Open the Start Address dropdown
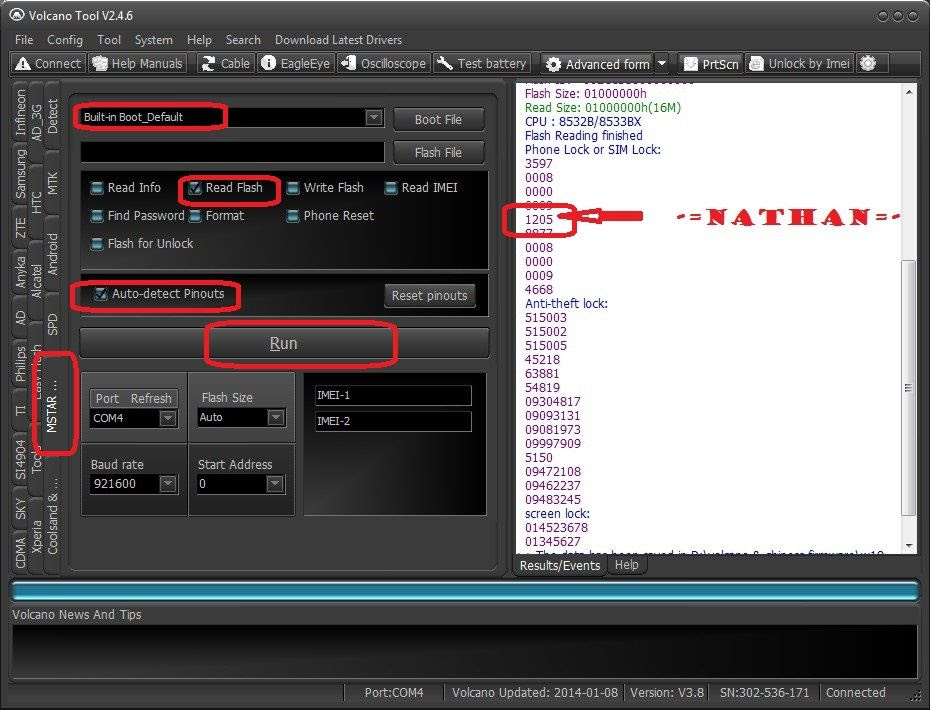Screen dimensions: 930x710 click(x=275, y=484)
